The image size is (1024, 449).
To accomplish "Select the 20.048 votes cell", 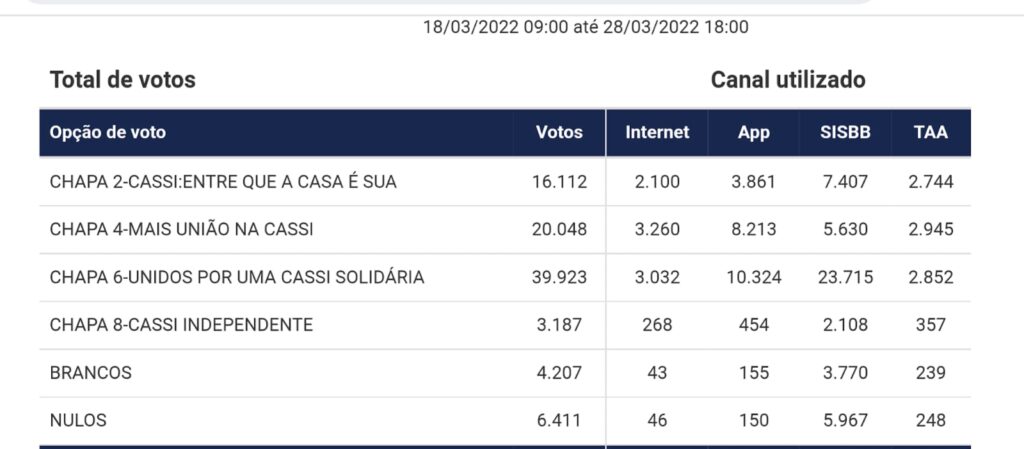I will (x=559, y=230).
